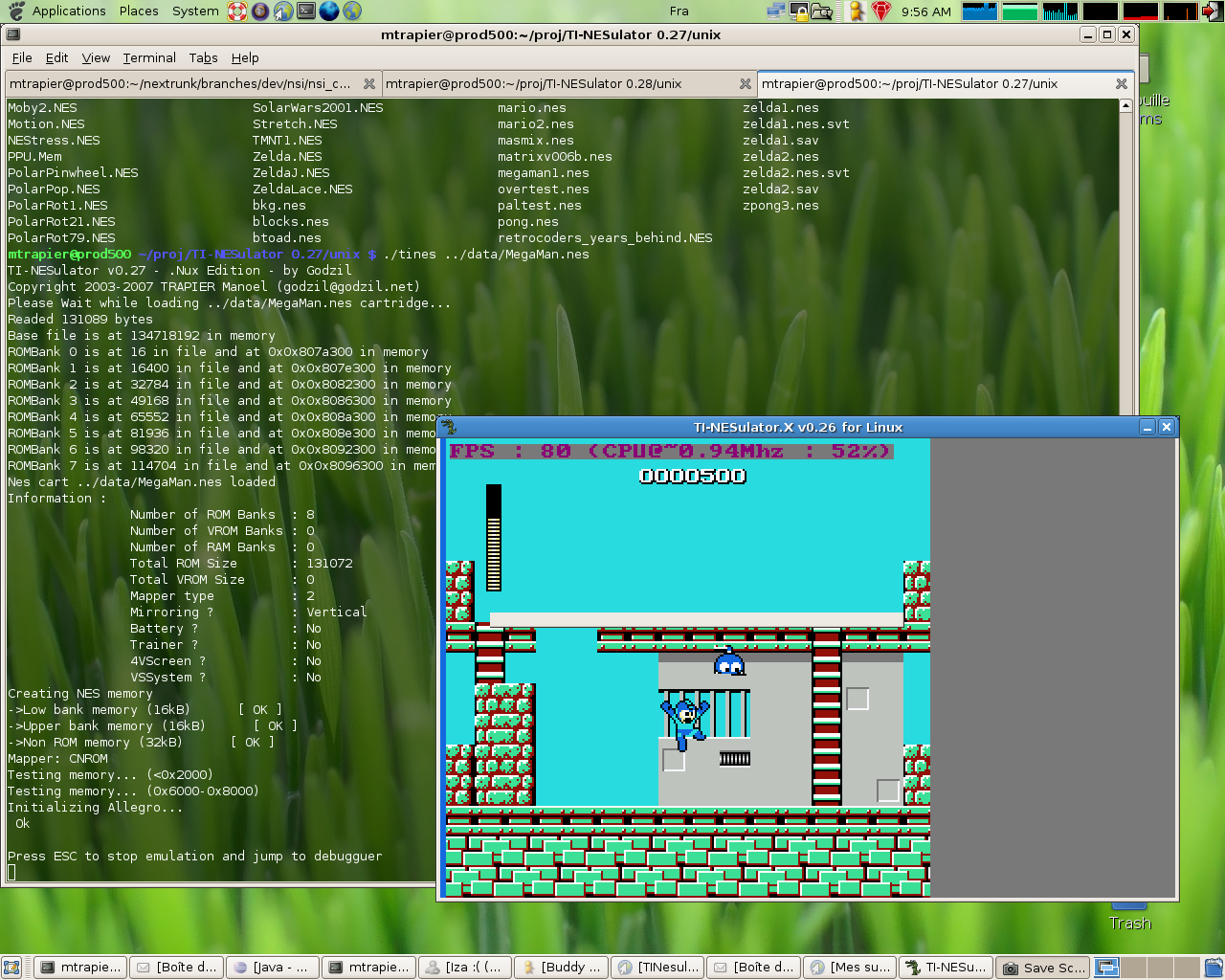Click the folder search tray icon
The width and height of the screenshot is (1225, 980).
point(822,11)
